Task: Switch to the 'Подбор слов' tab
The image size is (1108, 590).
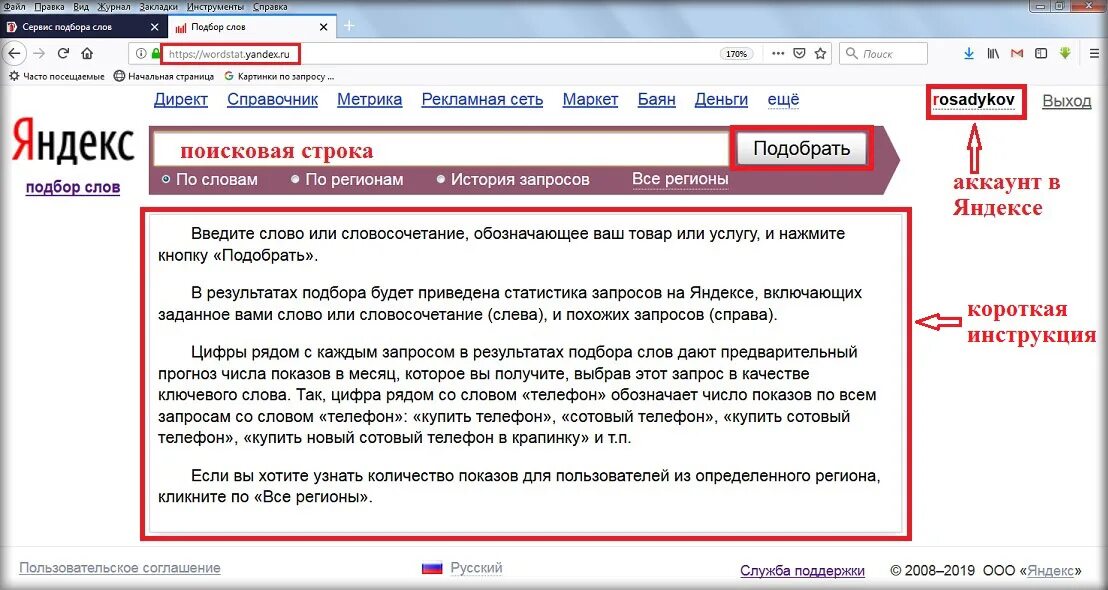Action: 252,27
